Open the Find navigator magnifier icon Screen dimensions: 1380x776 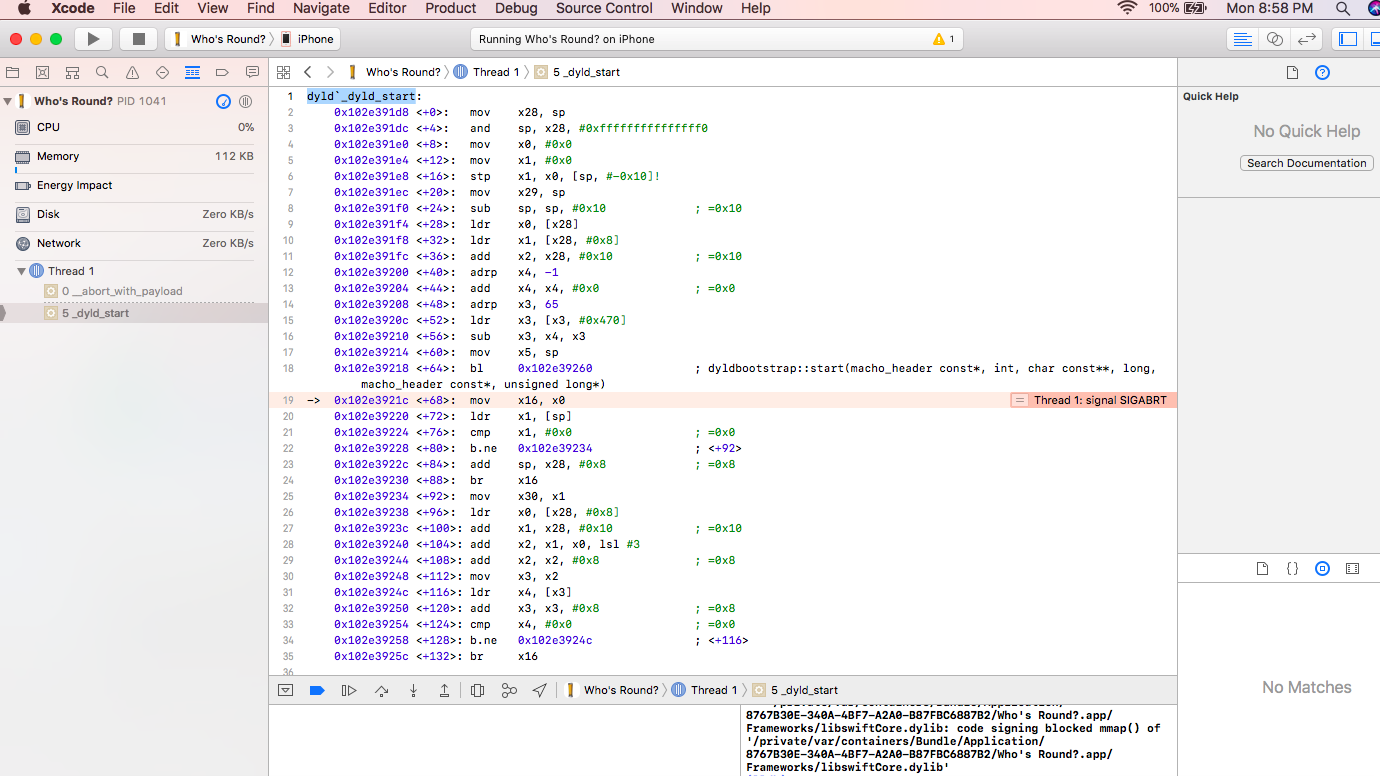(102, 72)
